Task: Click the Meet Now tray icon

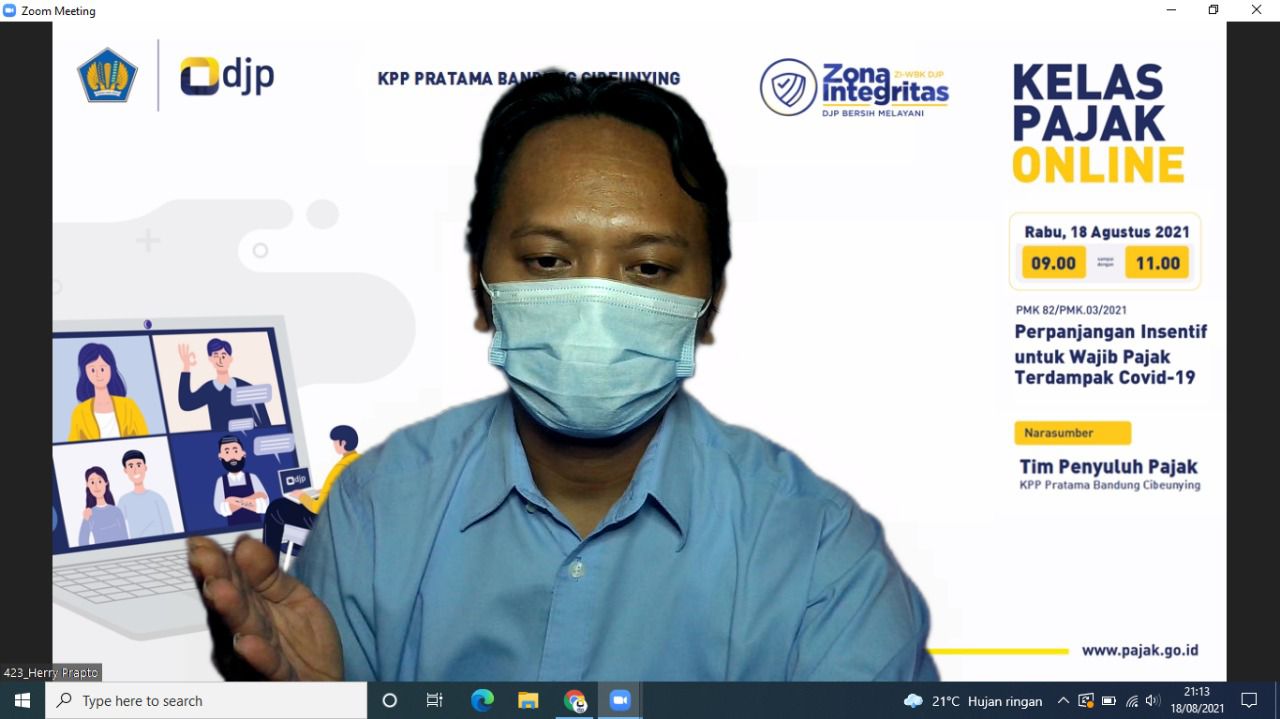Action: [1085, 701]
